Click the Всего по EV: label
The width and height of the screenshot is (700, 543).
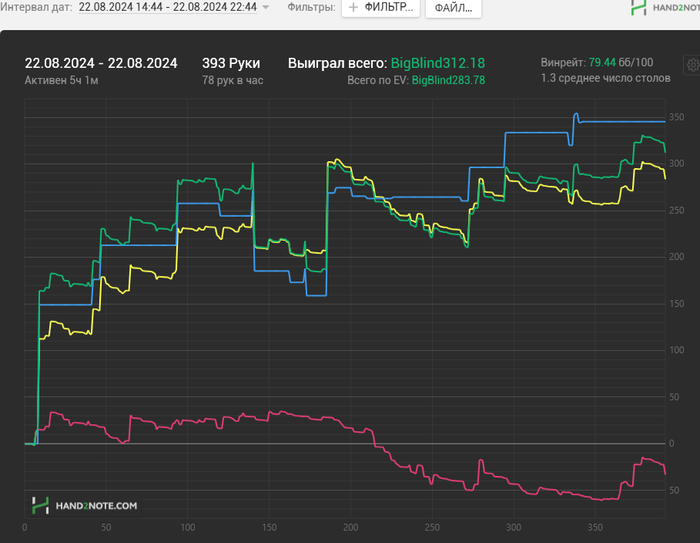[378, 80]
